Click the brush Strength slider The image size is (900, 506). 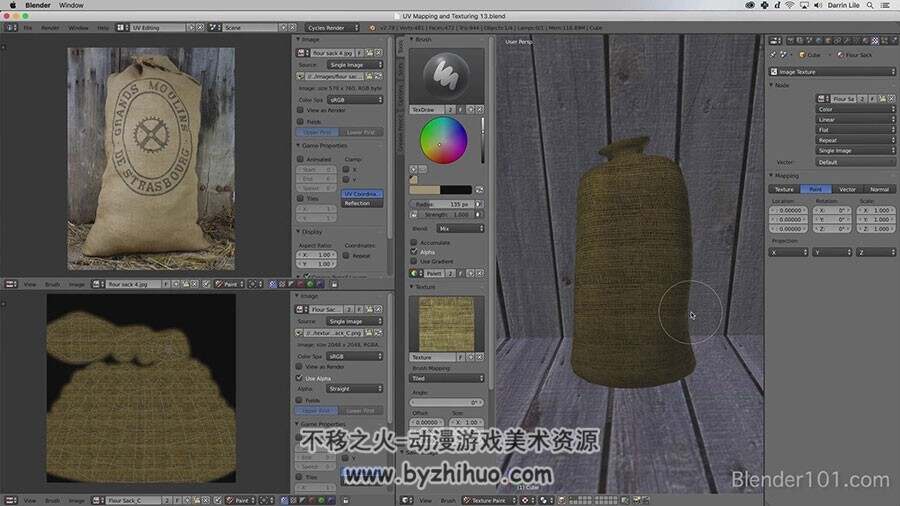pyautogui.click(x=446, y=215)
